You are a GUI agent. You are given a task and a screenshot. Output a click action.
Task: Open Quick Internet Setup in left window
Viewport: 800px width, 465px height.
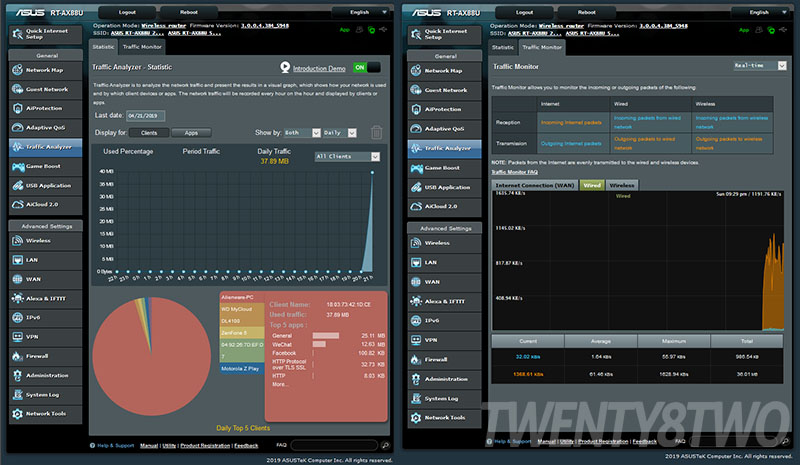tap(45, 34)
